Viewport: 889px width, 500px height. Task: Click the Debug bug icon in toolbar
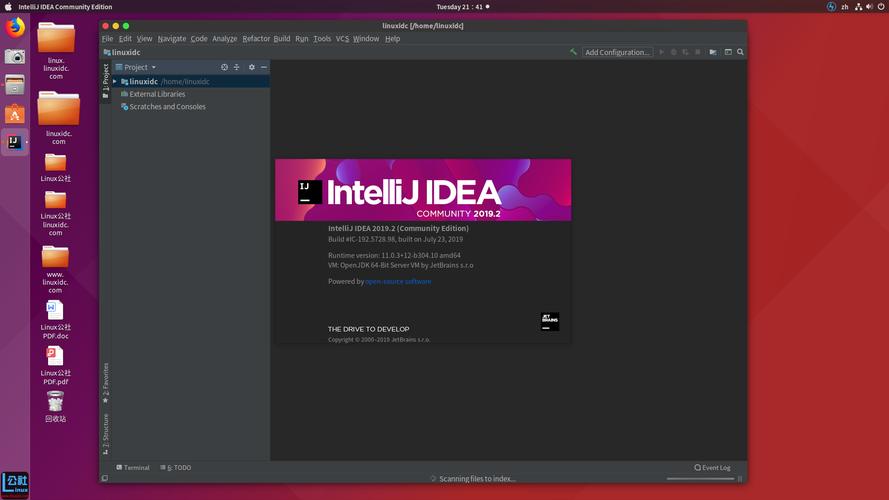(x=674, y=52)
